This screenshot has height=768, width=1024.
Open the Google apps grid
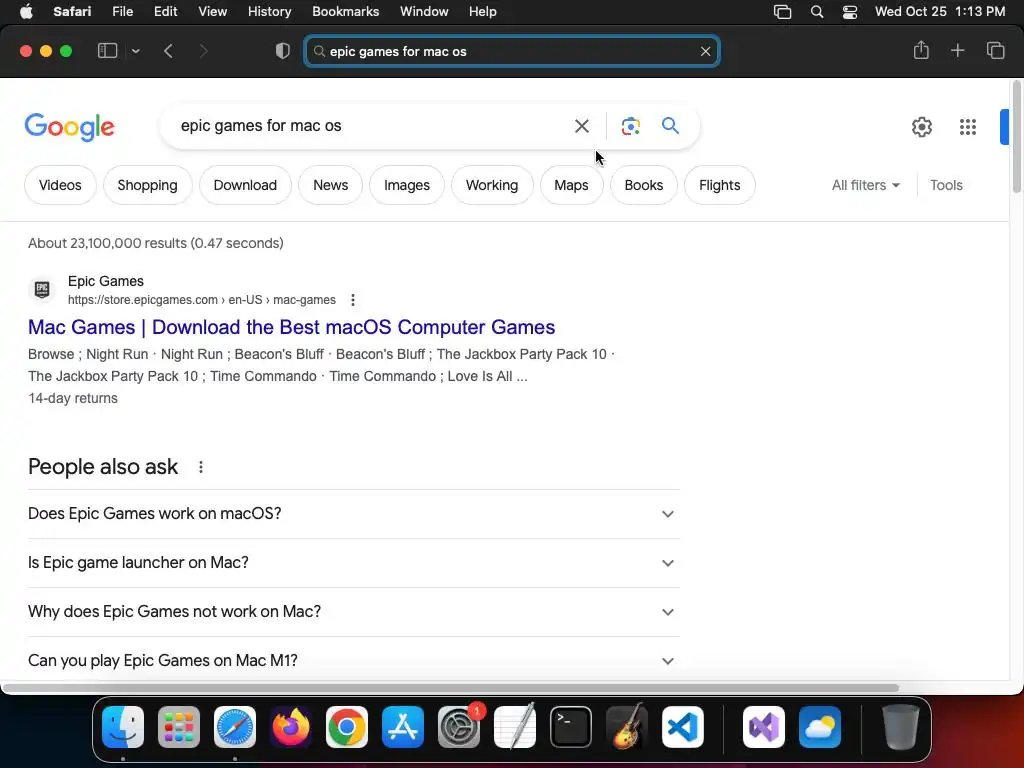(968, 127)
